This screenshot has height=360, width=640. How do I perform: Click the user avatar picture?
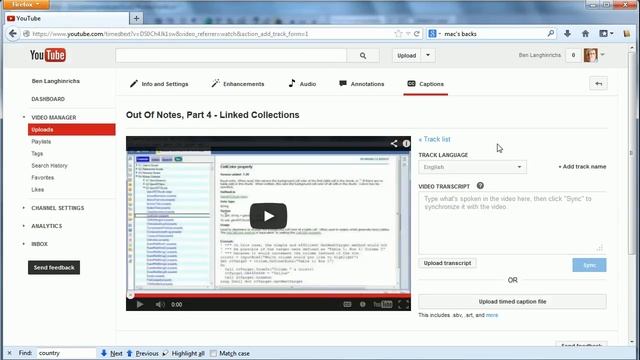click(590, 55)
